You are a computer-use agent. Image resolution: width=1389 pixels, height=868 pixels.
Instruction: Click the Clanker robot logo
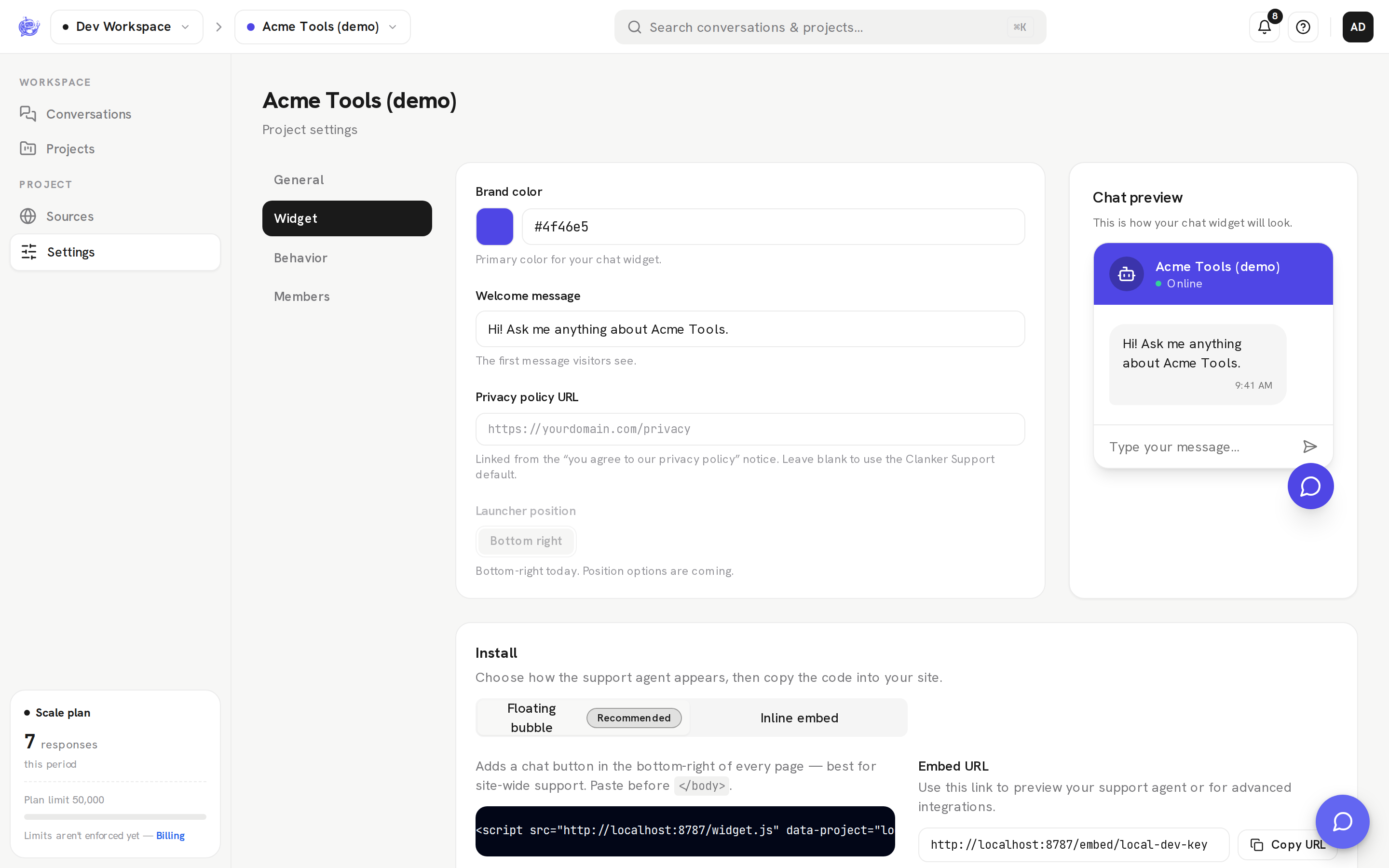29,27
